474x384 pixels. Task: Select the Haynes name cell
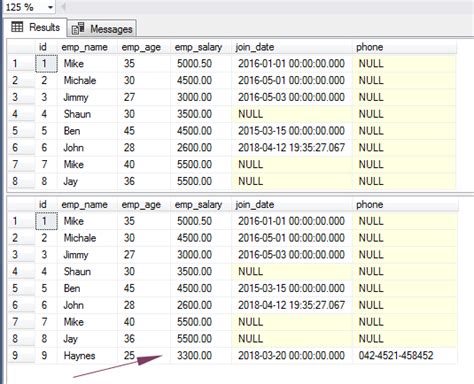coord(87,355)
